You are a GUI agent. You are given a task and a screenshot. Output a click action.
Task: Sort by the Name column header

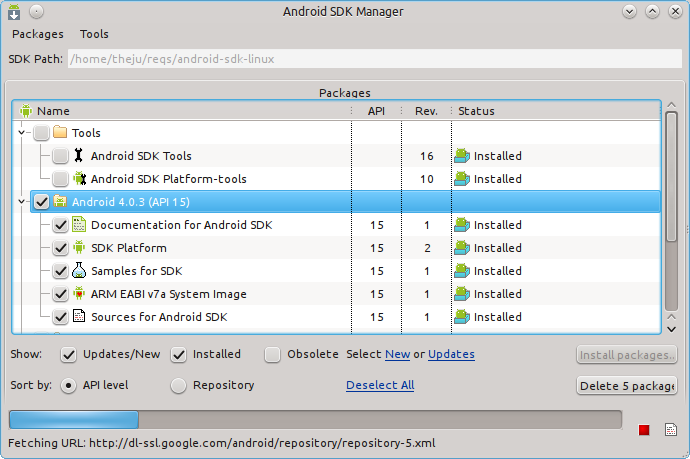coord(182,111)
